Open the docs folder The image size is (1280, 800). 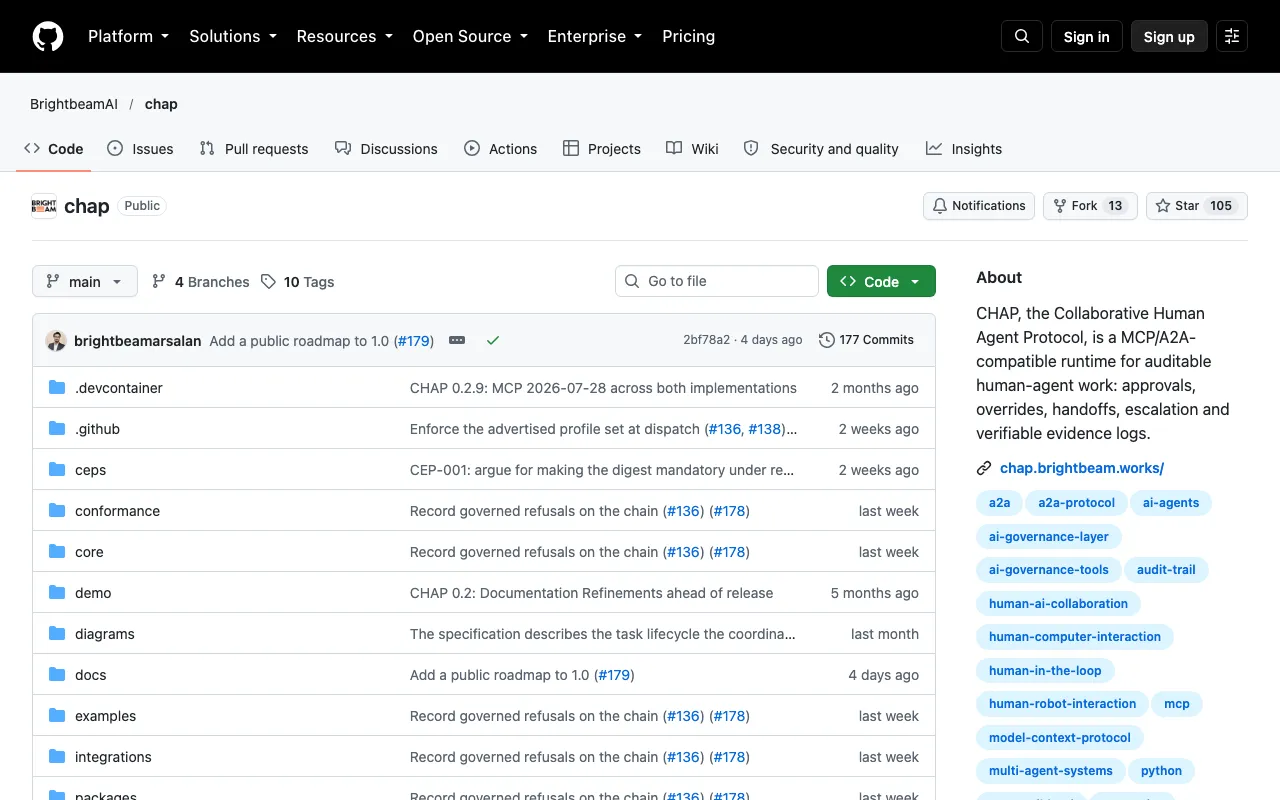click(x=90, y=675)
